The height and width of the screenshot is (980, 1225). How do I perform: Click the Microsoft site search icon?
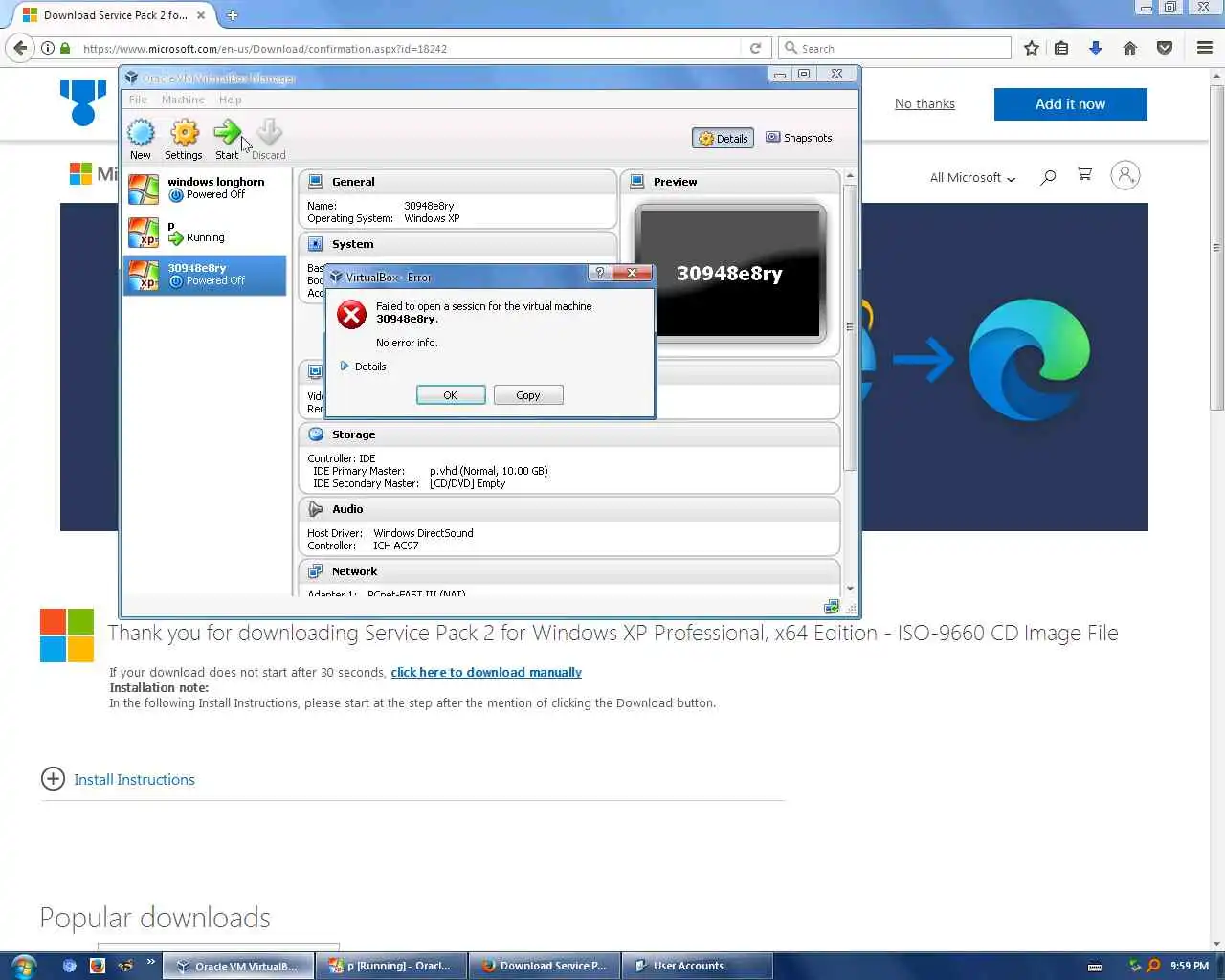click(1048, 176)
